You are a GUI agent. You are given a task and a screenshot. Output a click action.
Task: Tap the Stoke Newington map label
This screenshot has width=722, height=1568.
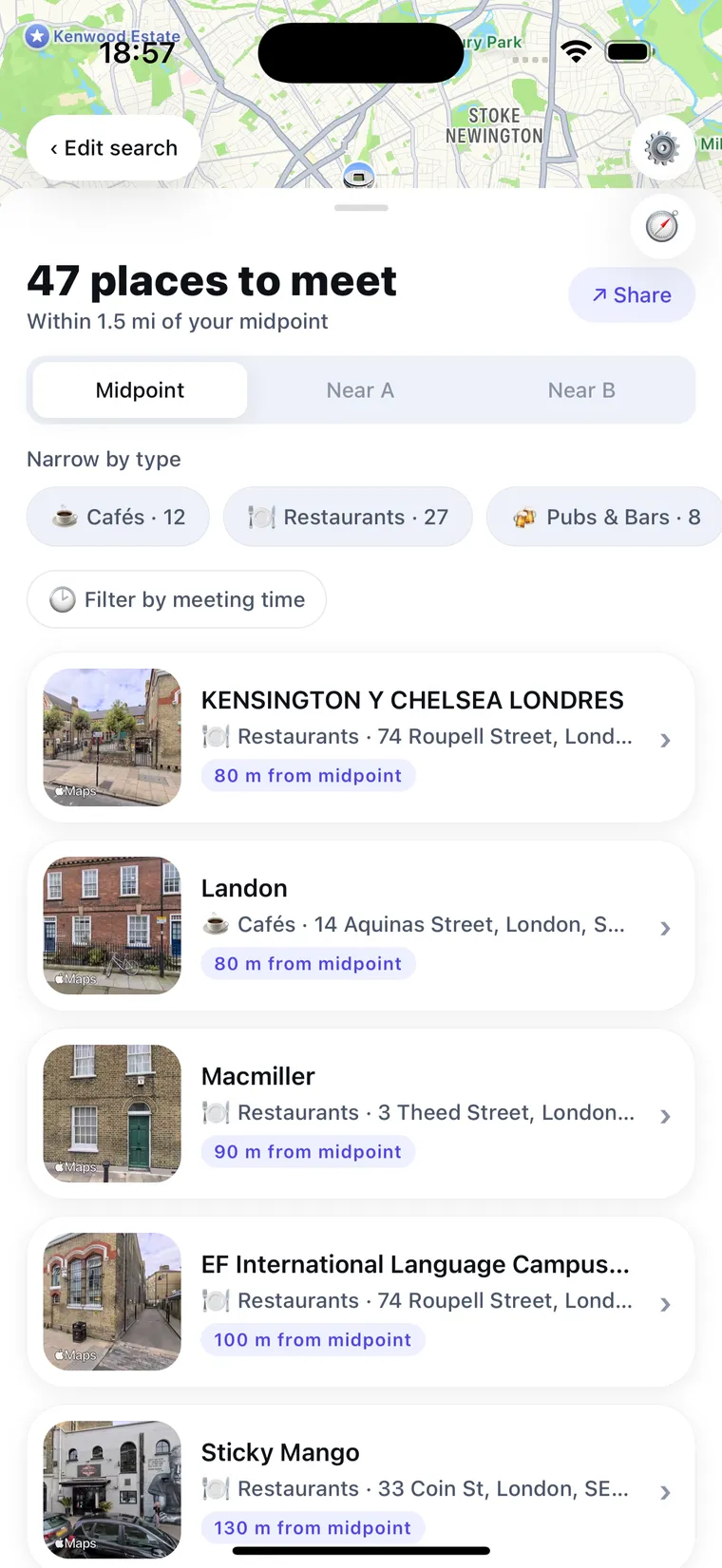tap(494, 125)
